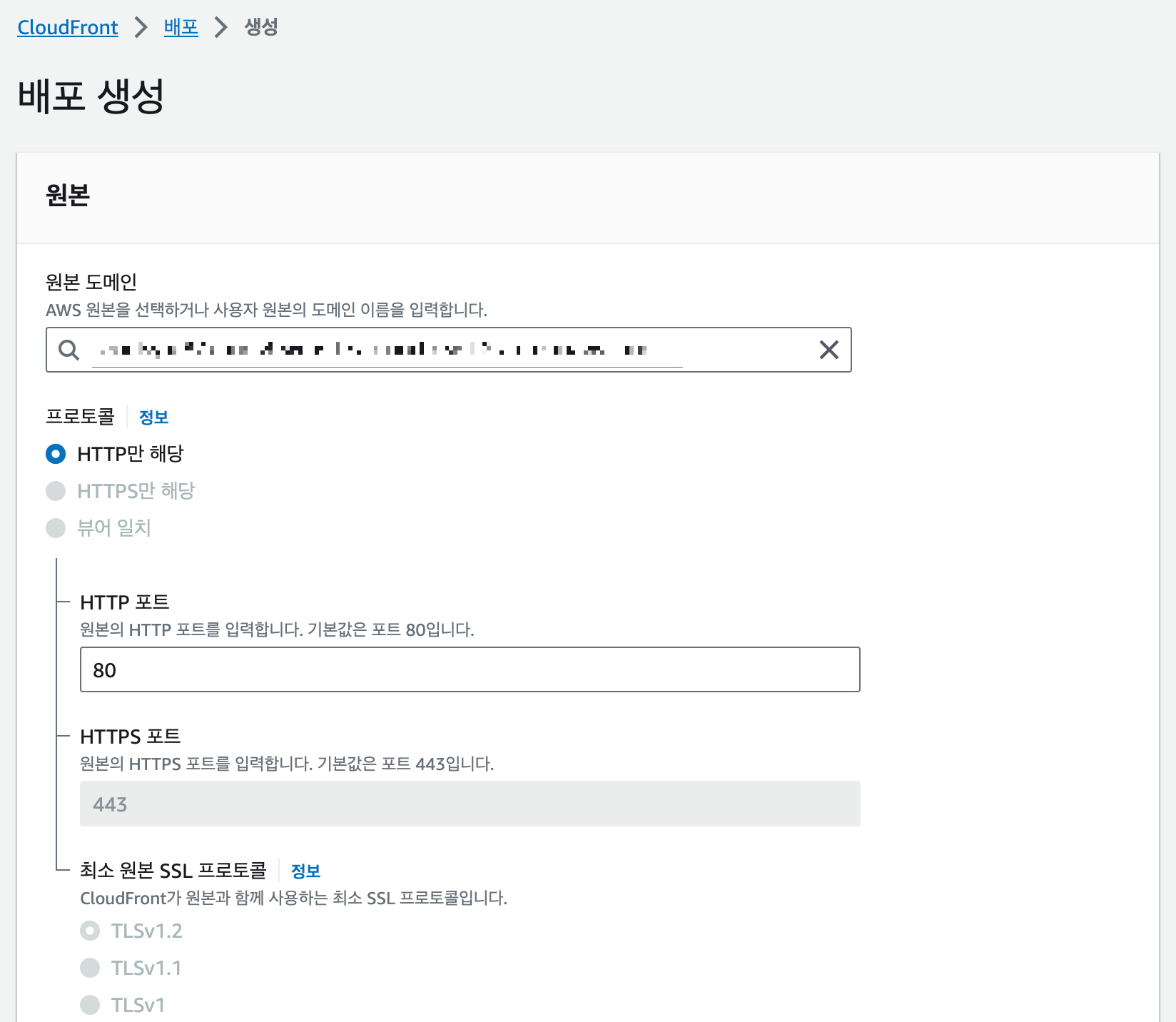Screen dimensions: 1176x1022
Task: Open the CloudFront breadcrumb link
Action: pos(68,27)
